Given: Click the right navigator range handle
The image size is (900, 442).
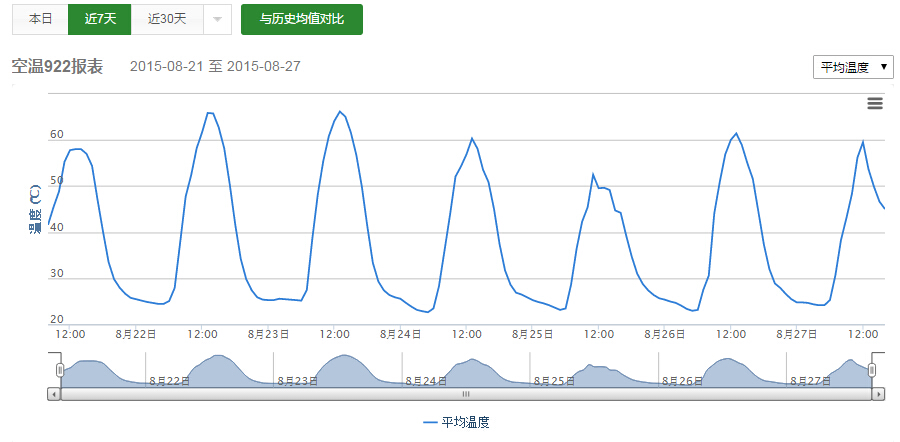Looking at the screenshot, I should 872,370.
